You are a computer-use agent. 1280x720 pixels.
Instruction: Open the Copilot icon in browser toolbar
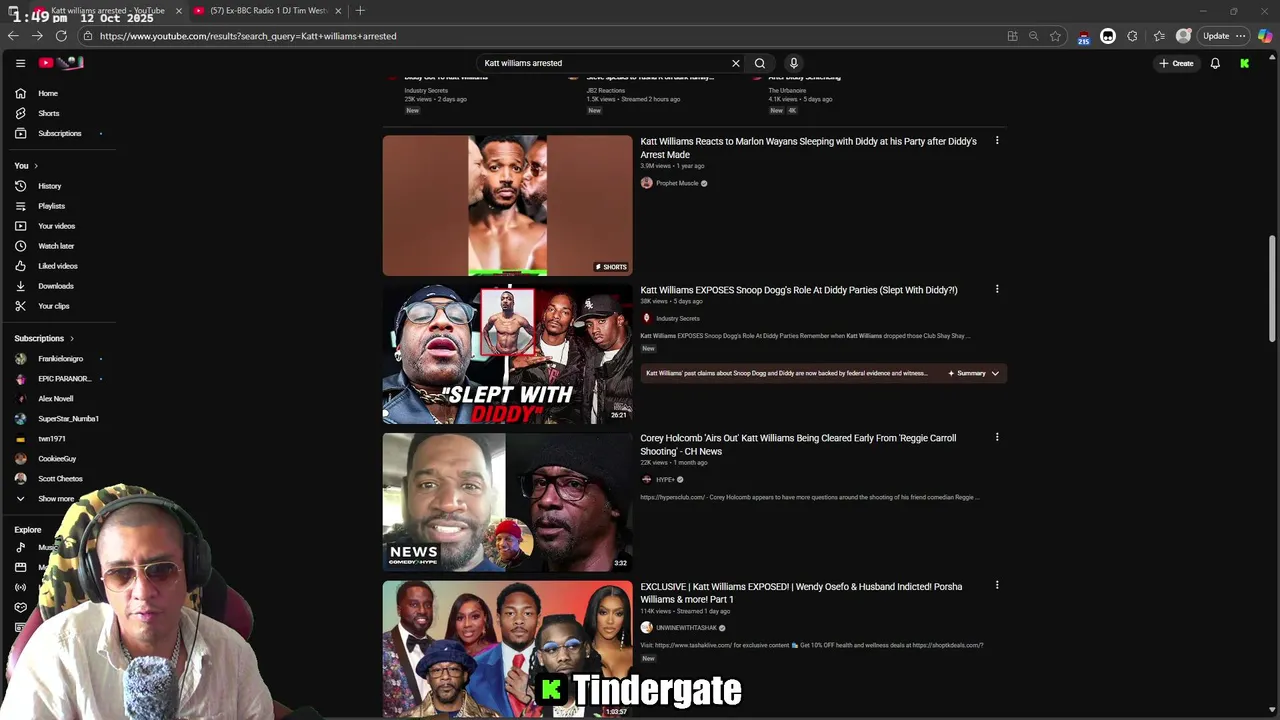[1265, 36]
